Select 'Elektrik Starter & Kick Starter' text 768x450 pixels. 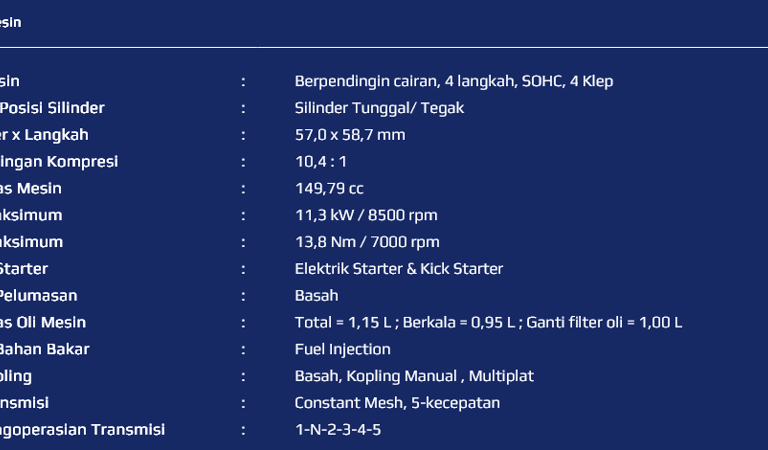click(399, 269)
